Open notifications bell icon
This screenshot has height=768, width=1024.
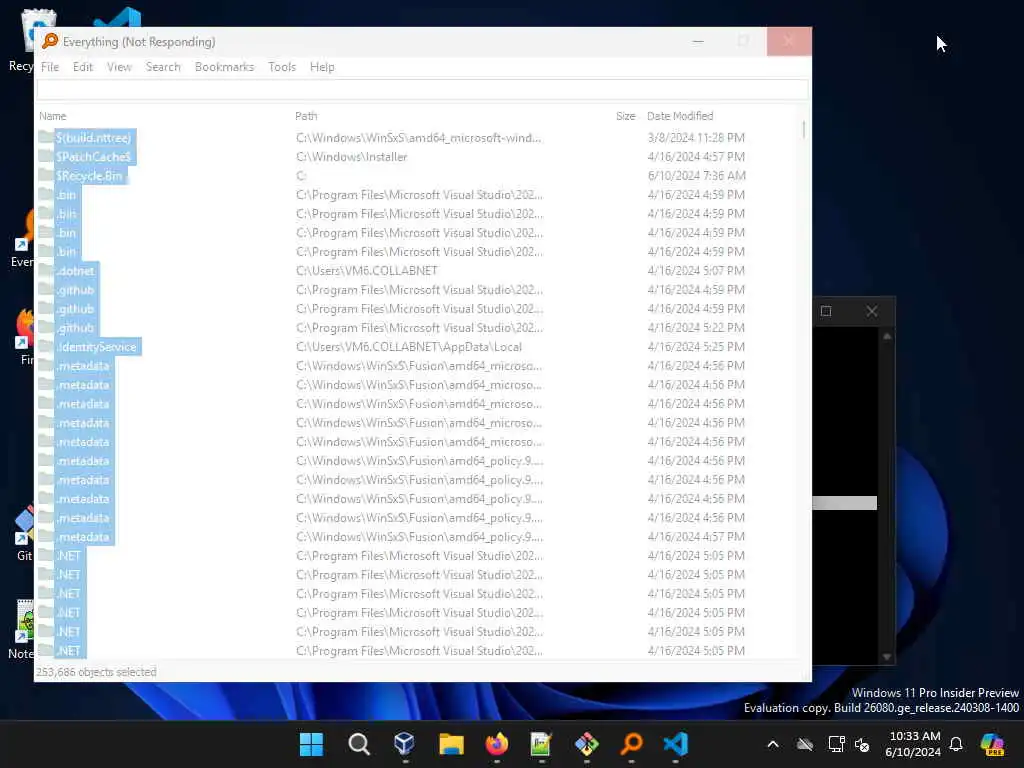point(956,744)
